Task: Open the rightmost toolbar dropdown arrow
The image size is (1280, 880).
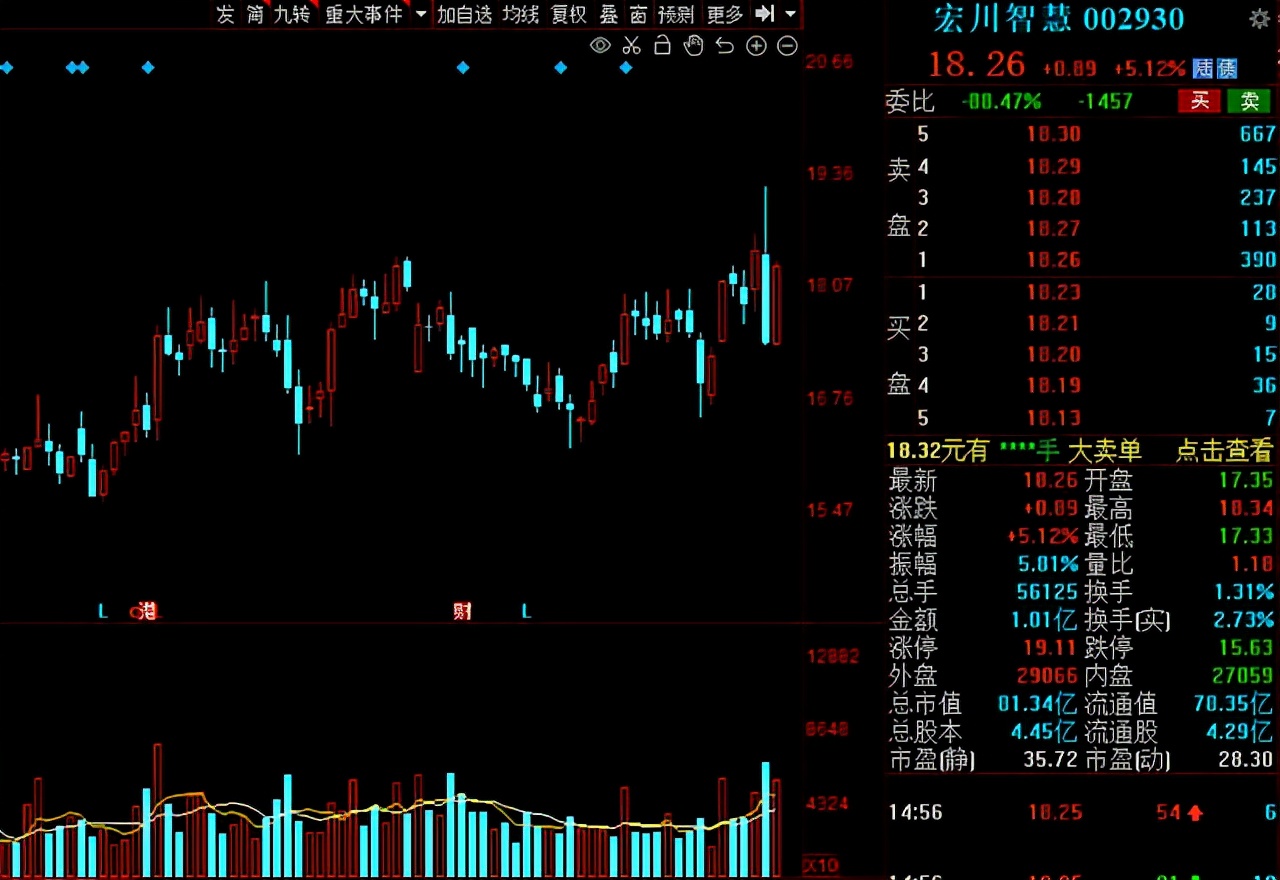Action: coord(789,14)
